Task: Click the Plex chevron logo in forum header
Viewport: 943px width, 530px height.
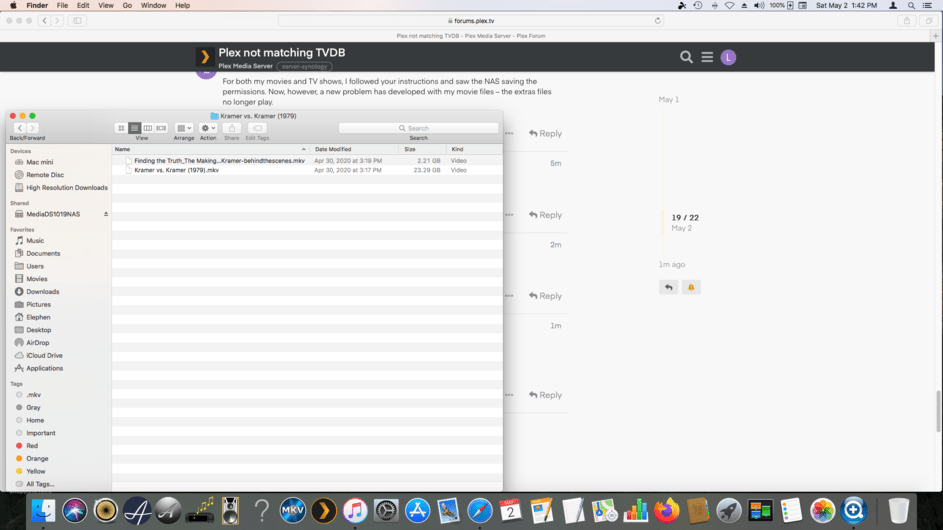Action: click(205, 57)
